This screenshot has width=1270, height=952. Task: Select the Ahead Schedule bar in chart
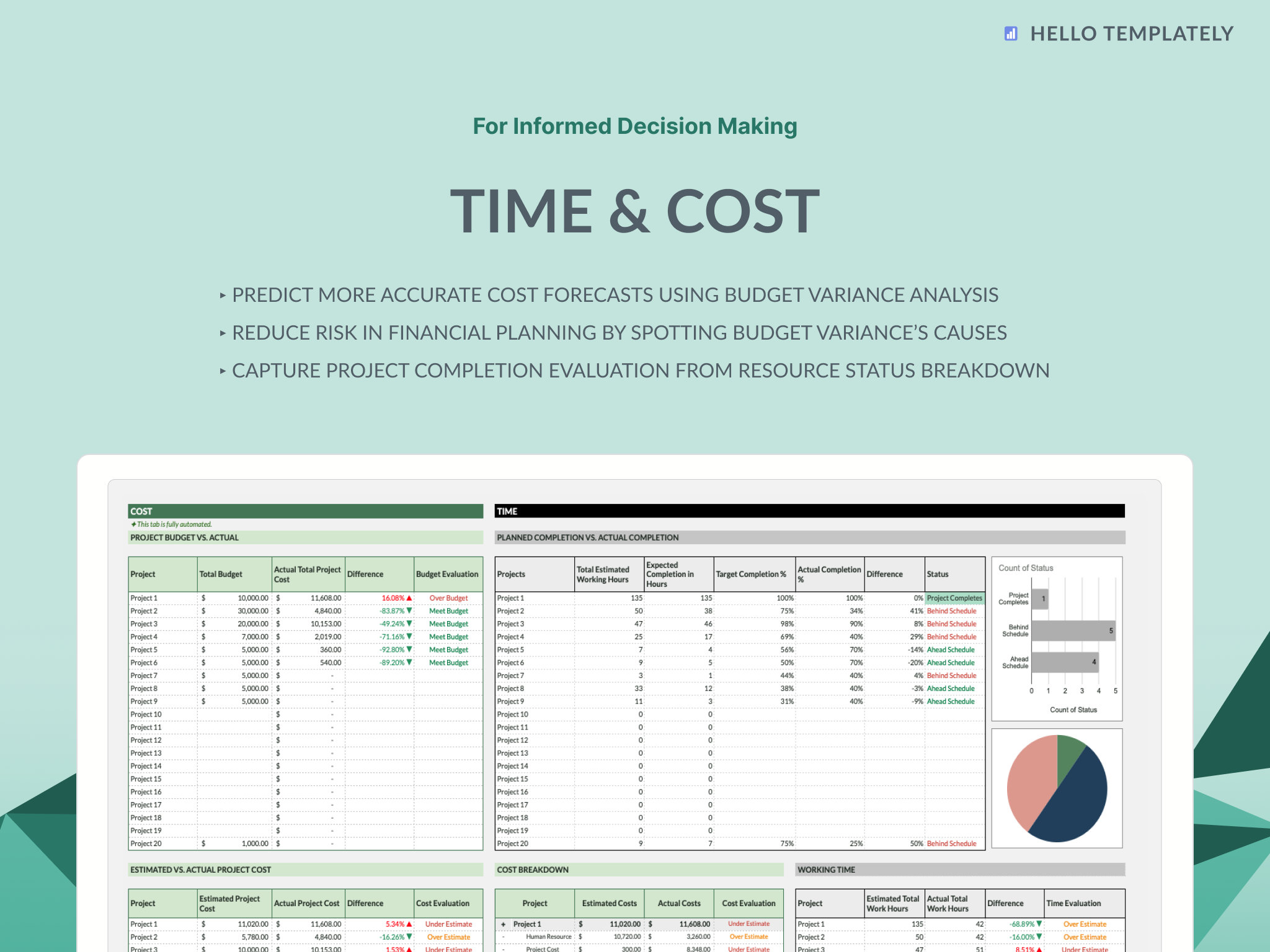(1065, 663)
